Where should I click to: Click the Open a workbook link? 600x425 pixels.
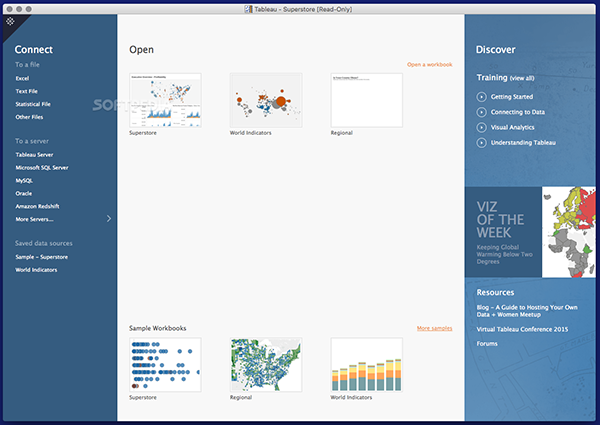pyautogui.click(x=429, y=65)
